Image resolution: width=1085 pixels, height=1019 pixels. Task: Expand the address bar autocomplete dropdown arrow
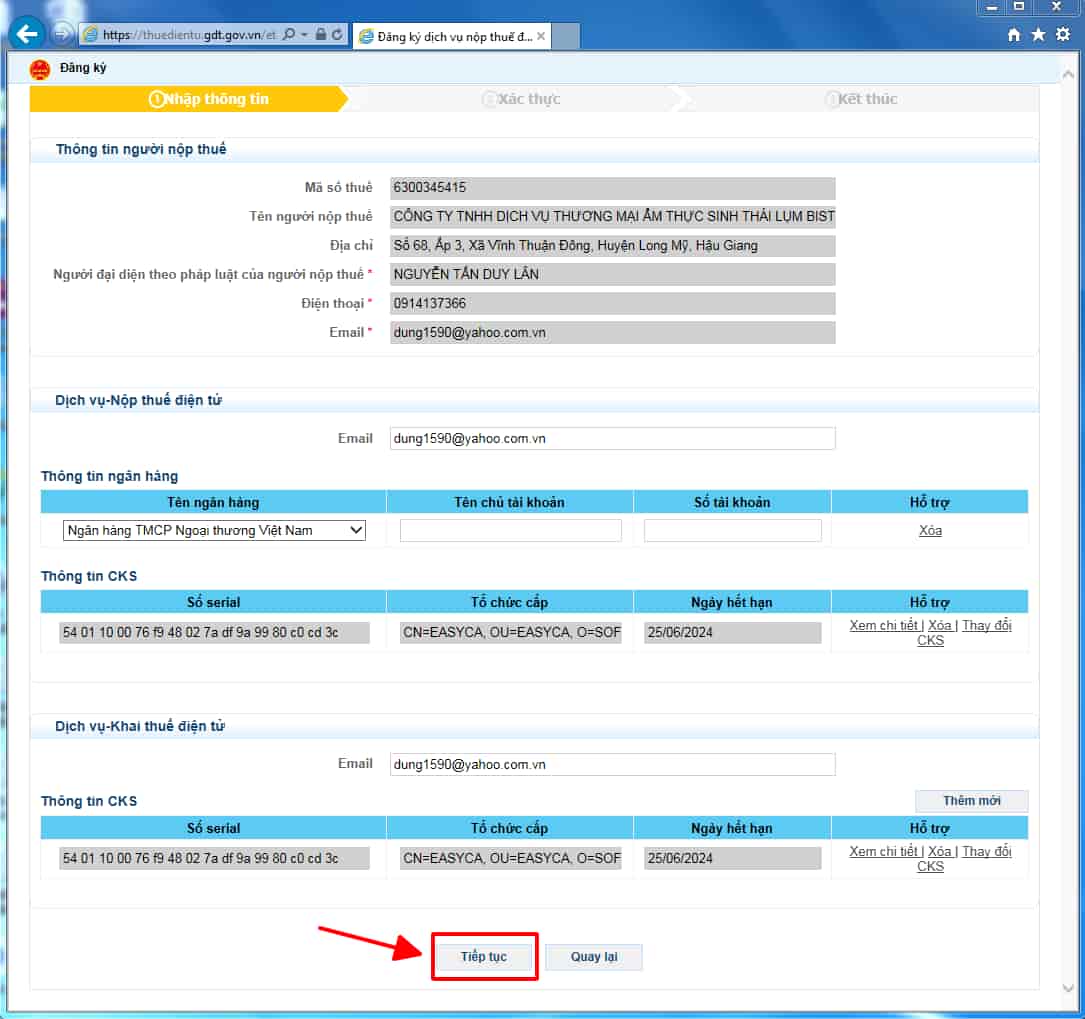click(x=304, y=34)
